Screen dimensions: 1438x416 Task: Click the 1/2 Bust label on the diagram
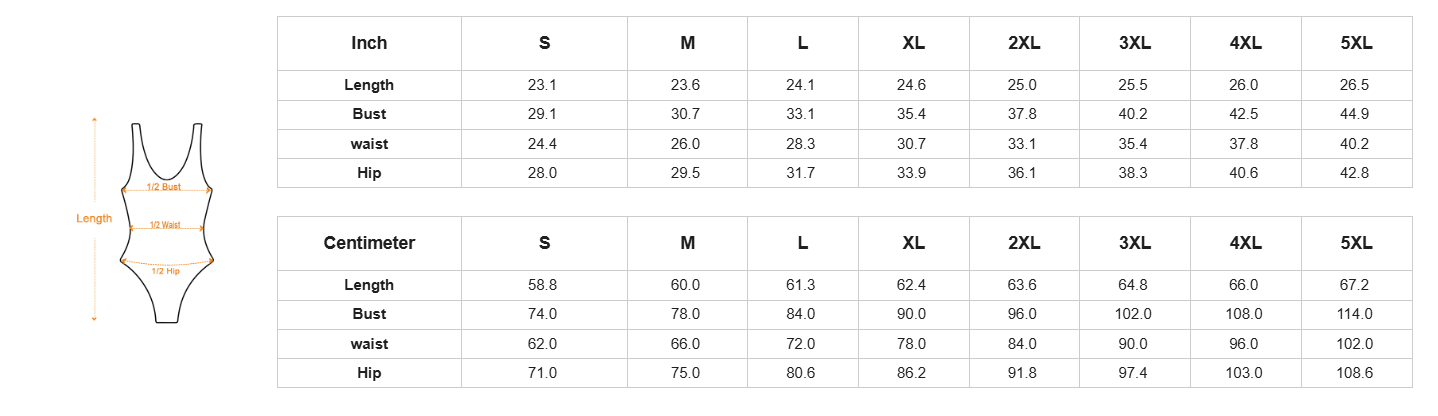164,187
